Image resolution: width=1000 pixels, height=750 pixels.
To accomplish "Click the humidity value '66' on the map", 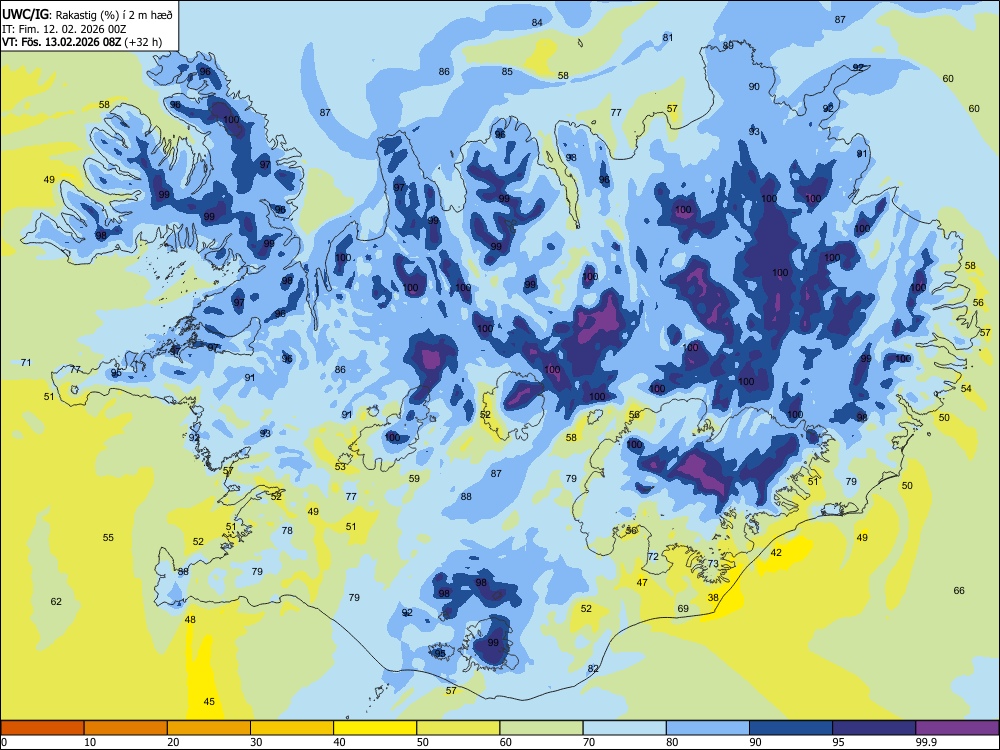I will [959, 591].
